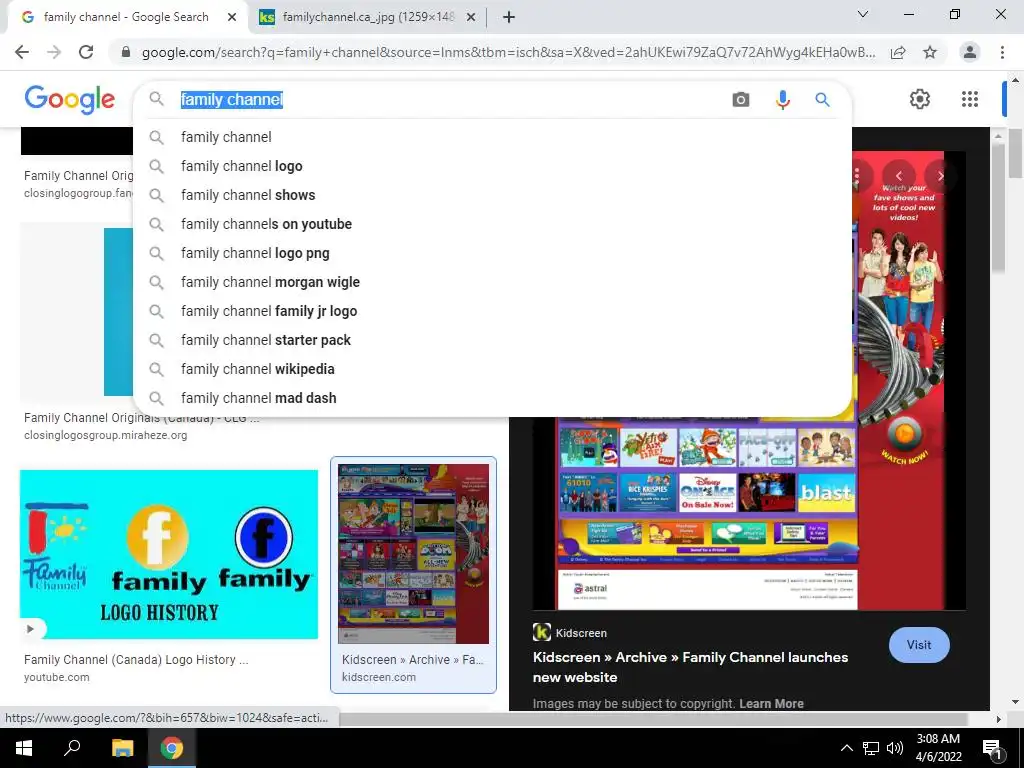This screenshot has width=1024, height=768.
Task: Click the Kidscreen source name in preview
Action: [x=581, y=633]
